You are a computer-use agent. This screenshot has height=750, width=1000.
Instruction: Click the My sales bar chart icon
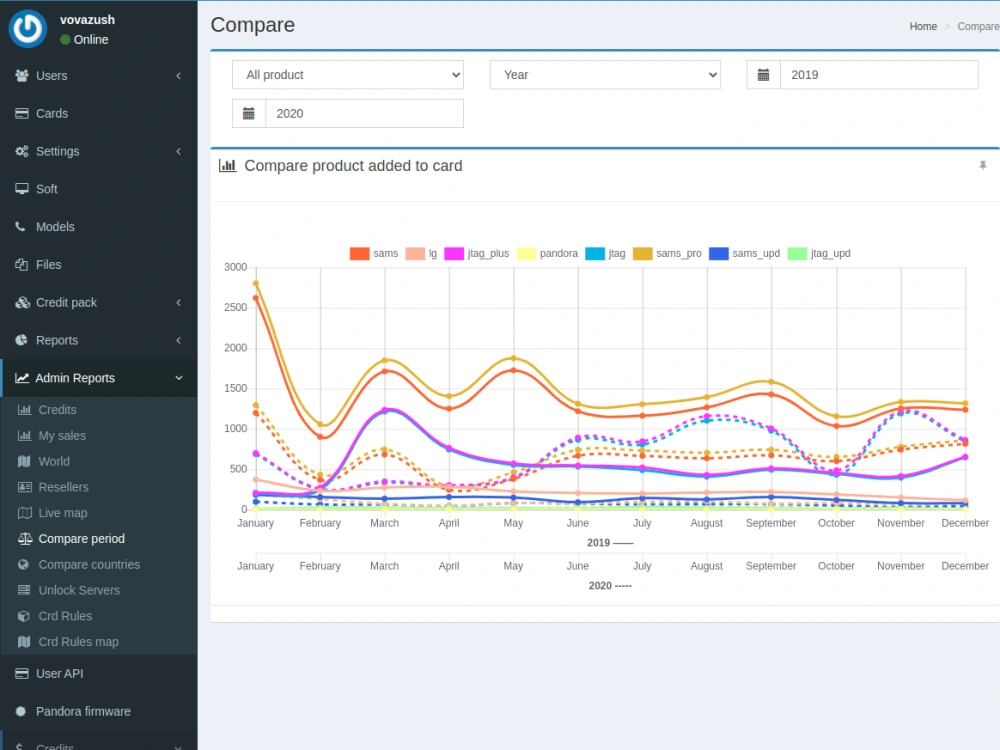[x=24, y=436]
